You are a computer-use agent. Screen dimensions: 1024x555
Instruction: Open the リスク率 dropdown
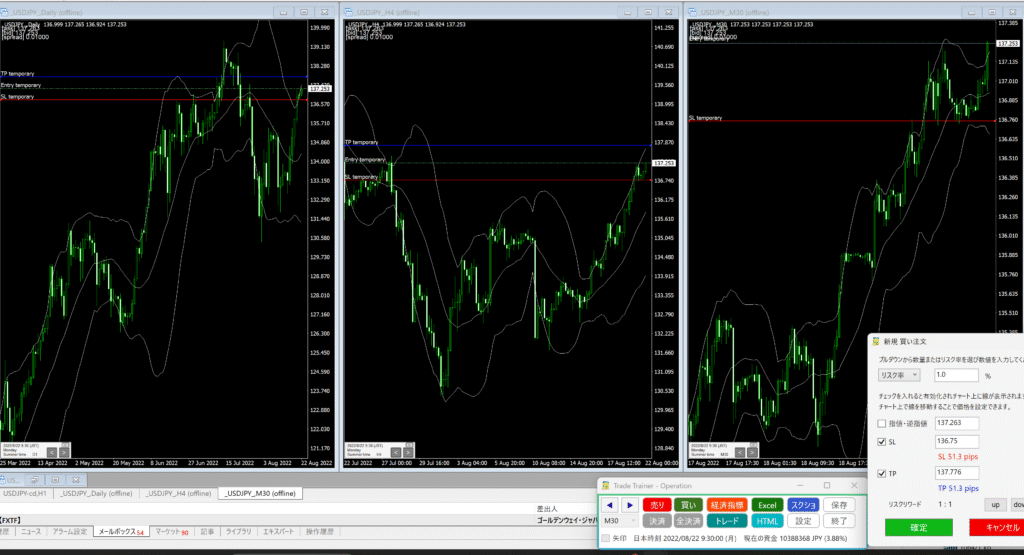[899, 375]
